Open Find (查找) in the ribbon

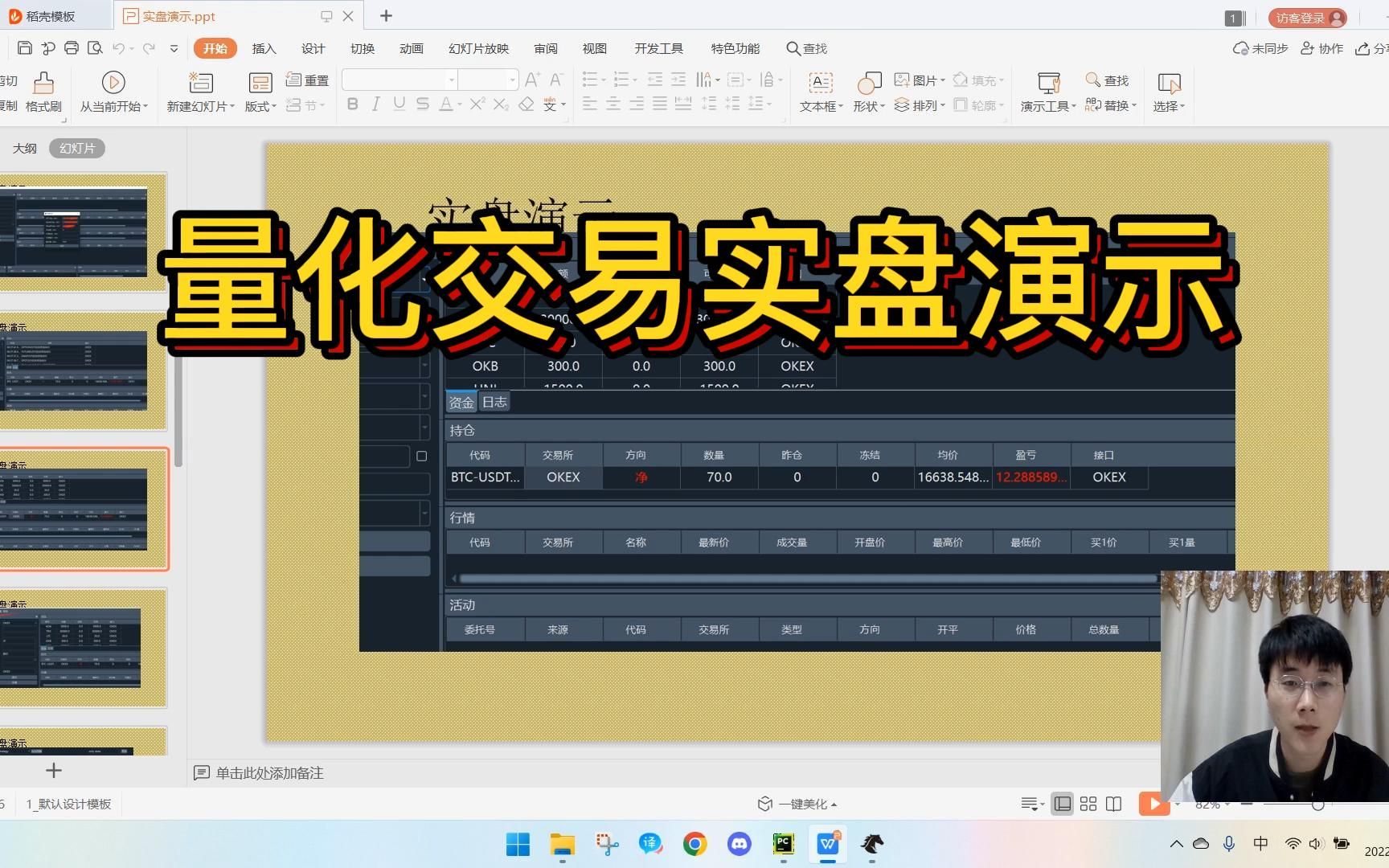tap(1109, 80)
